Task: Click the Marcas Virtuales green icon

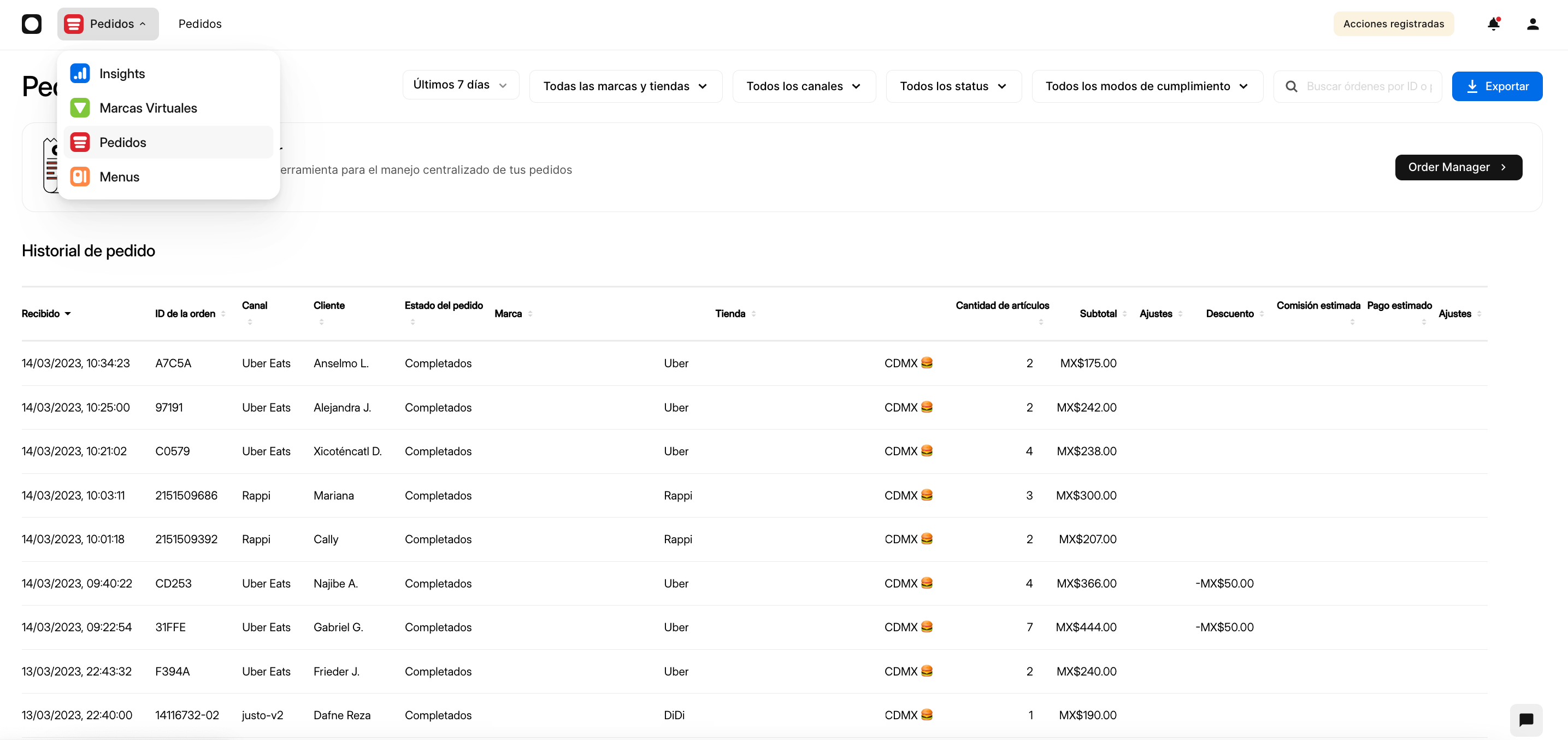Action: (x=80, y=108)
